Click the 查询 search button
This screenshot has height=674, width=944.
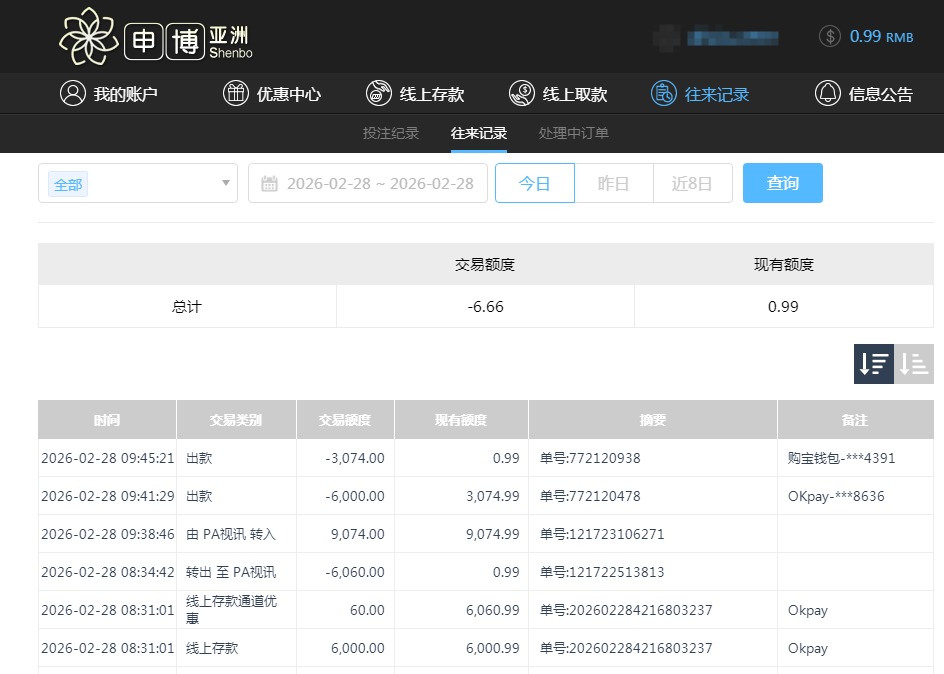(x=783, y=182)
